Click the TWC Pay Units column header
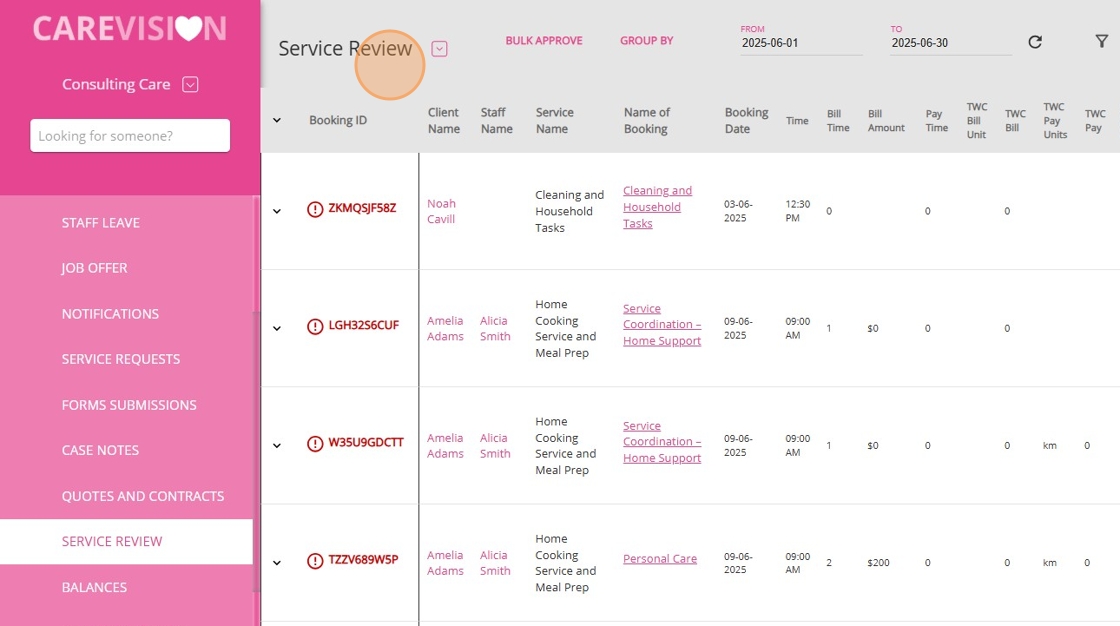This screenshot has height=626, width=1120. [x=1054, y=121]
